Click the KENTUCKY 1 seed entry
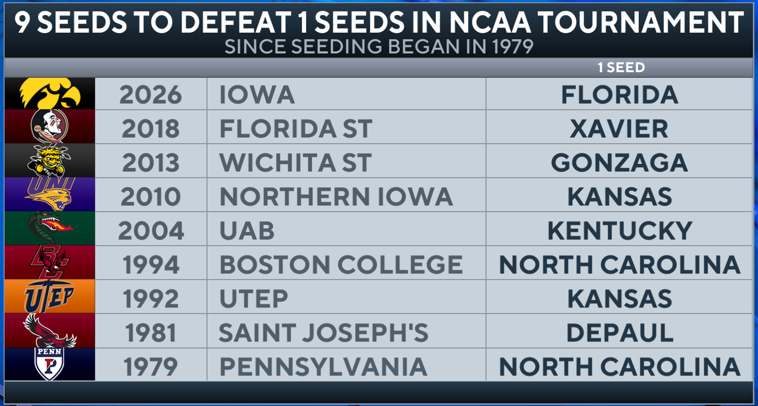This screenshot has width=758, height=406. click(619, 230)
